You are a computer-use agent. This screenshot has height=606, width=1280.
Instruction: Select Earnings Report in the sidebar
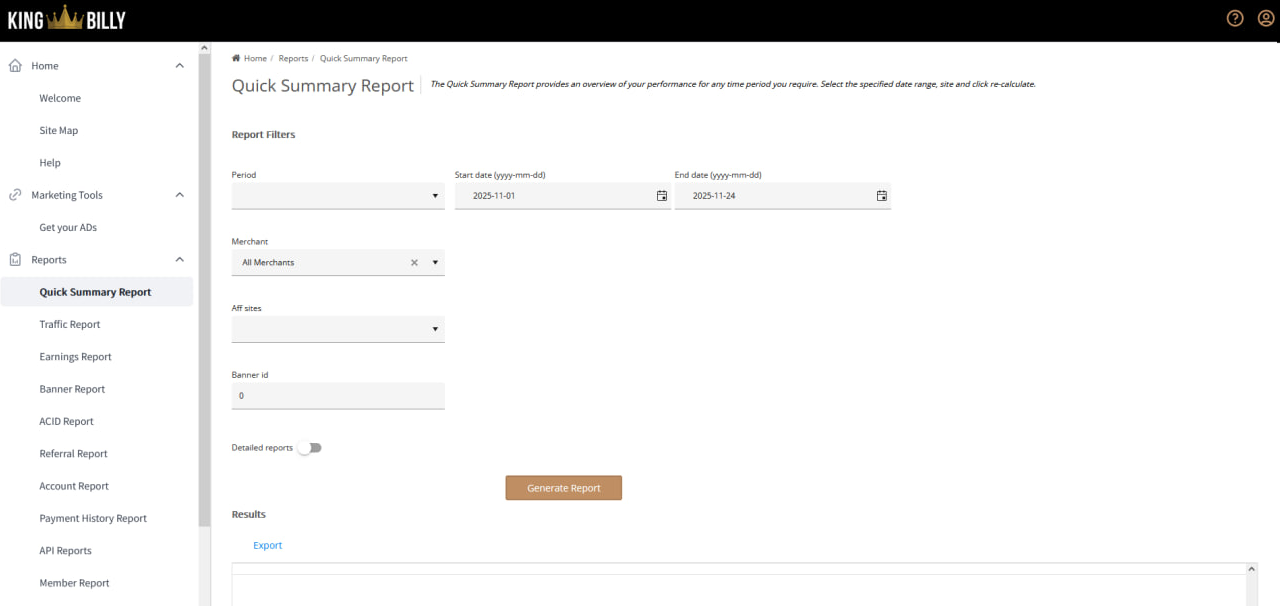click(x=75, y=357)
